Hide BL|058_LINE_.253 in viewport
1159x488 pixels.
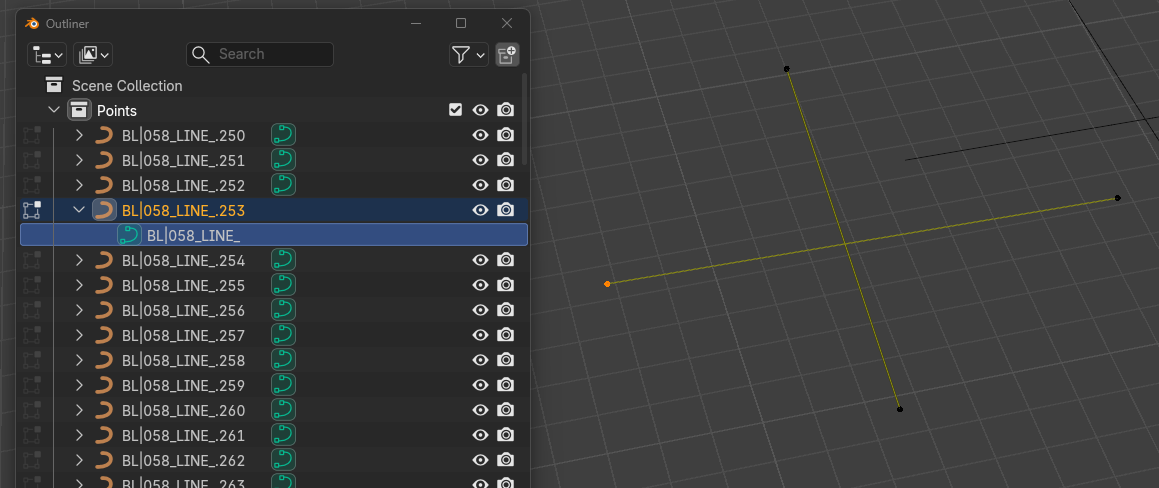coord(480,210)
